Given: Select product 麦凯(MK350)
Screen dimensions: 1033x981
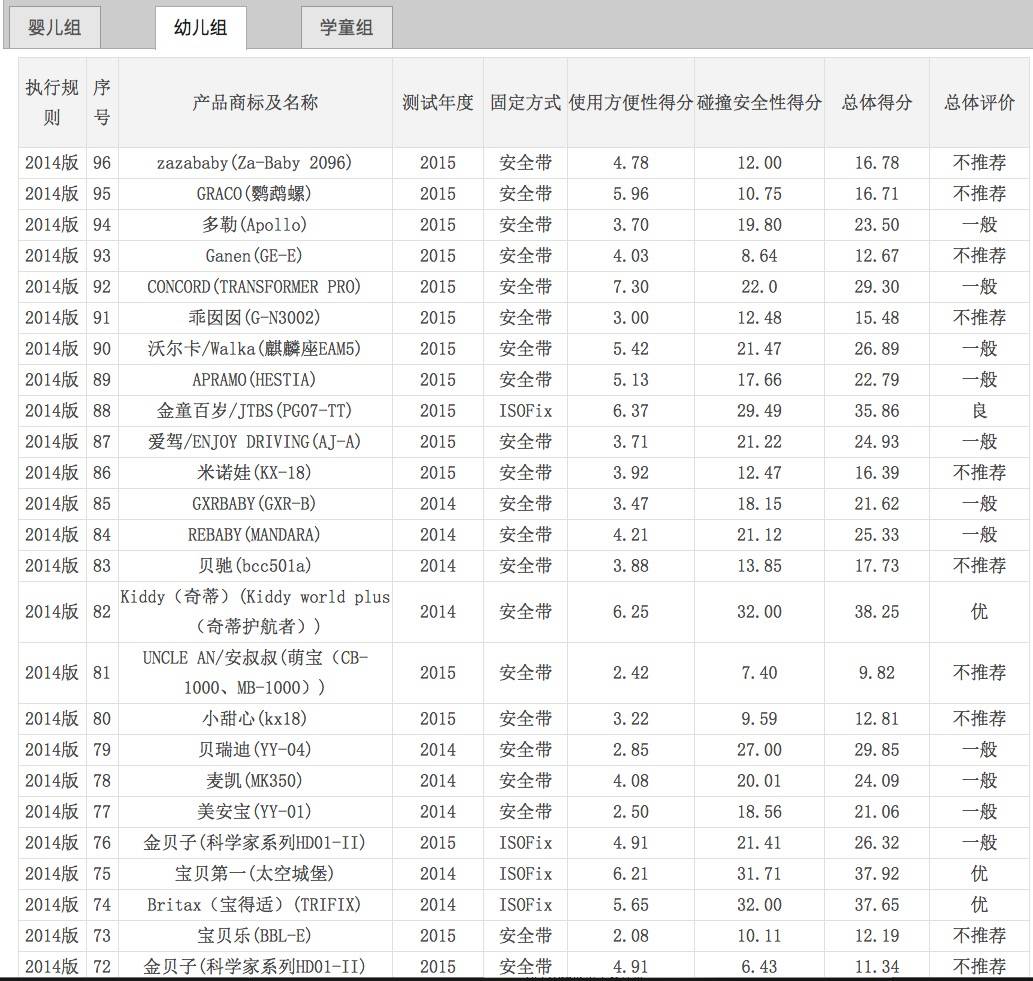Looking at the screenshot, I should point(255,781).
